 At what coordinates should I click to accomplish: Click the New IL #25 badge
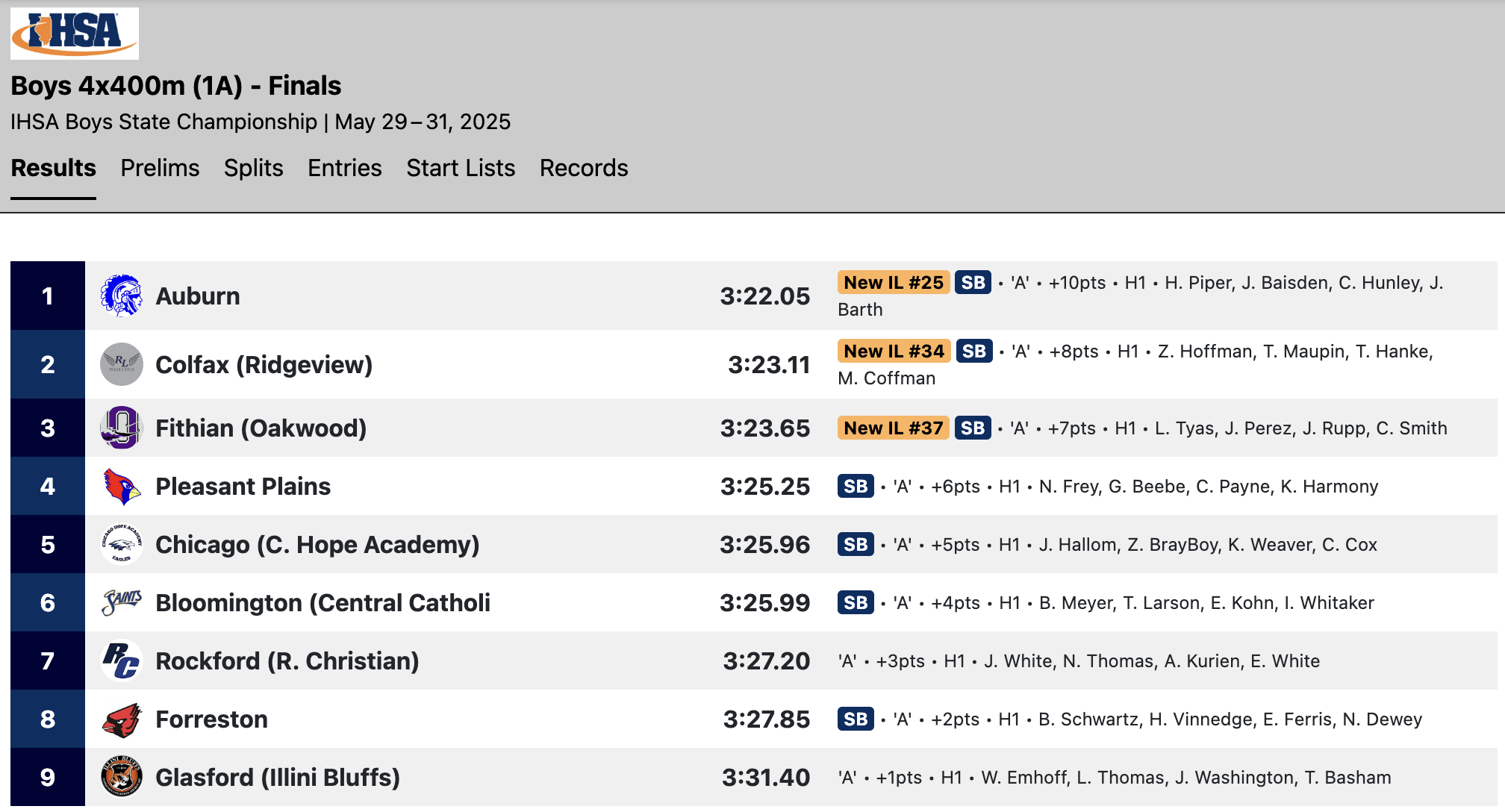[x=894, y=282]
